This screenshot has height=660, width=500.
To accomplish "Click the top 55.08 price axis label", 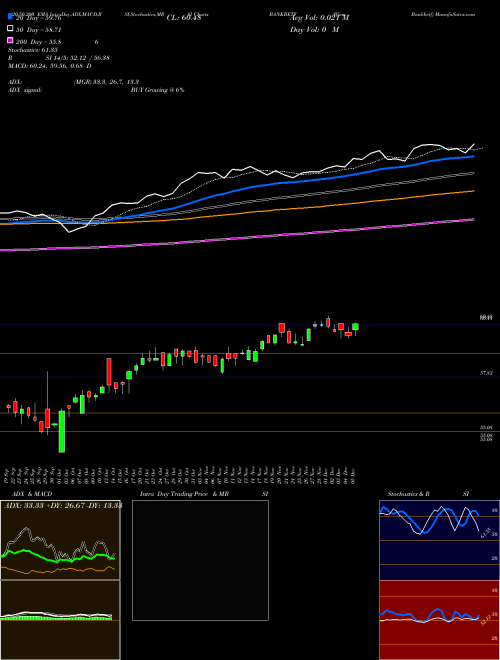I will (486, 427).
